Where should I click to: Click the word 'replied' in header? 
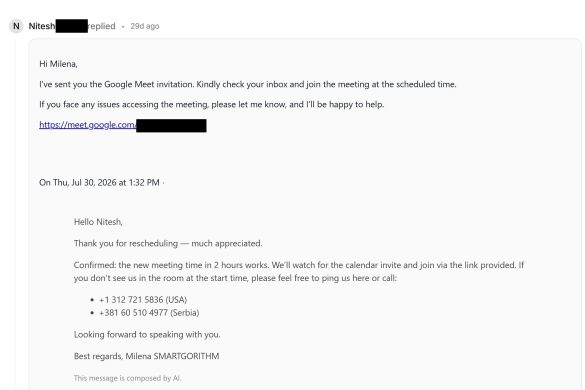[101, 26]
